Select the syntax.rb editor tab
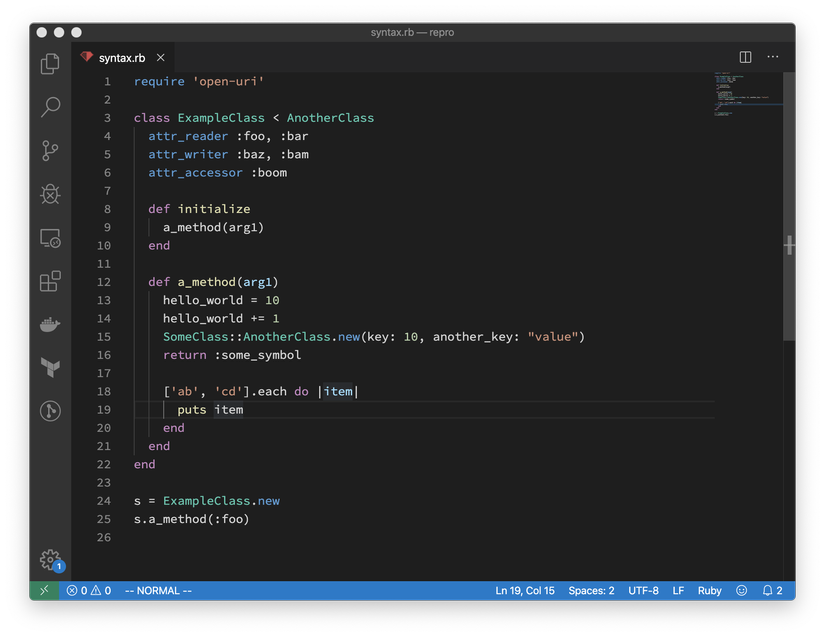This screenshot has width=825, height=637. 121,58
